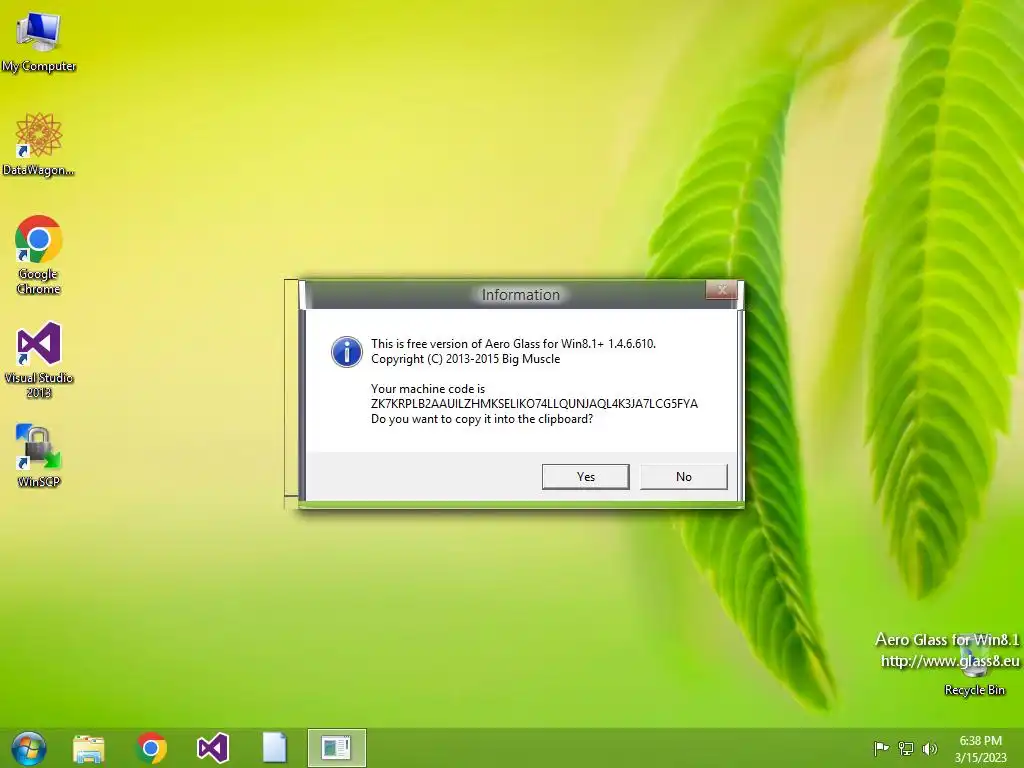Select the Google Chrome desktop shortcut
This screenshot has height=768, width=1024.
coord(39,255)
